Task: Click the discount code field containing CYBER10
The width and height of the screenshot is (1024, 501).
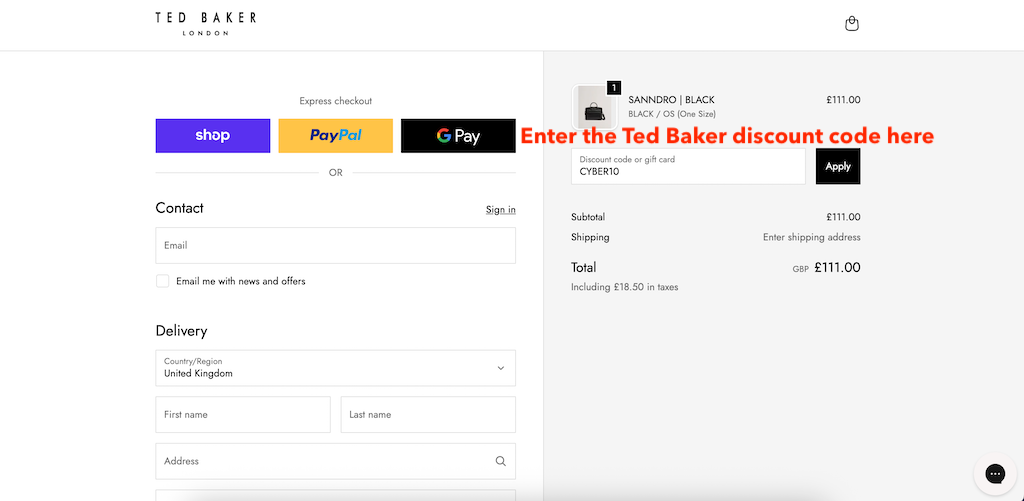Action: [x=688, y=166]
